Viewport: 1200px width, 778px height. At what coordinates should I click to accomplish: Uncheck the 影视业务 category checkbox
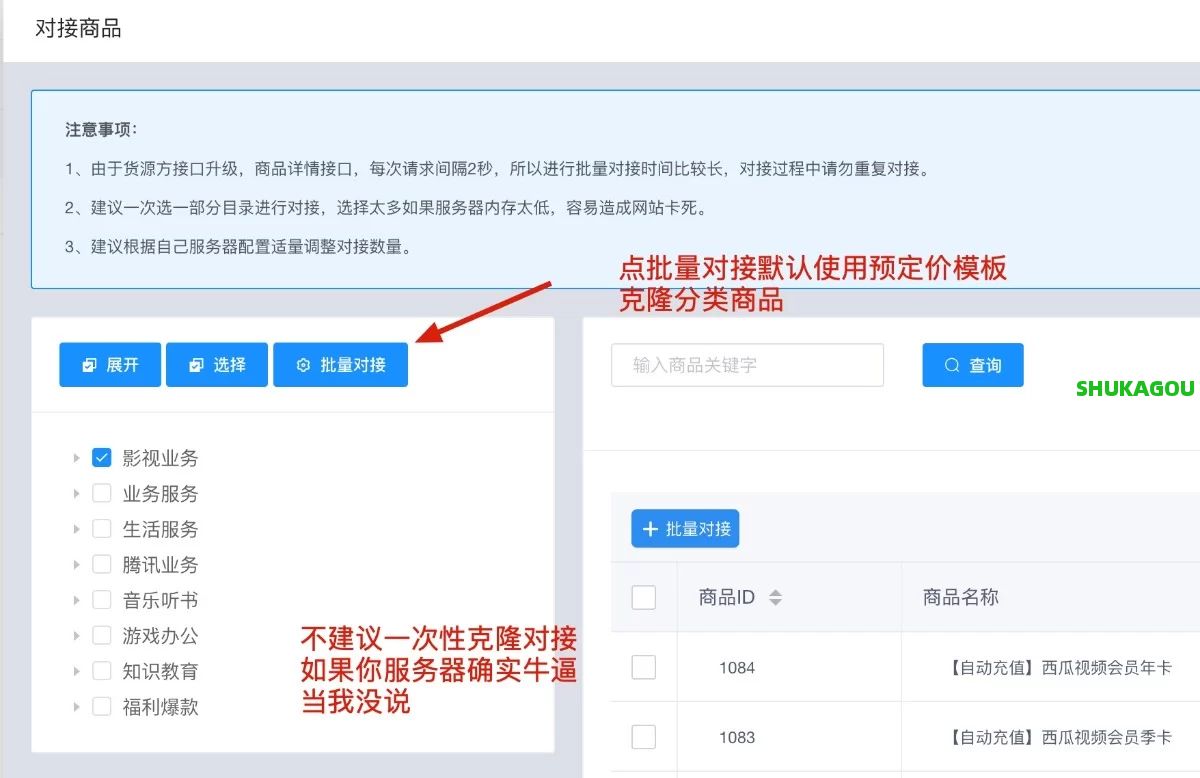[x=101, y=457]
